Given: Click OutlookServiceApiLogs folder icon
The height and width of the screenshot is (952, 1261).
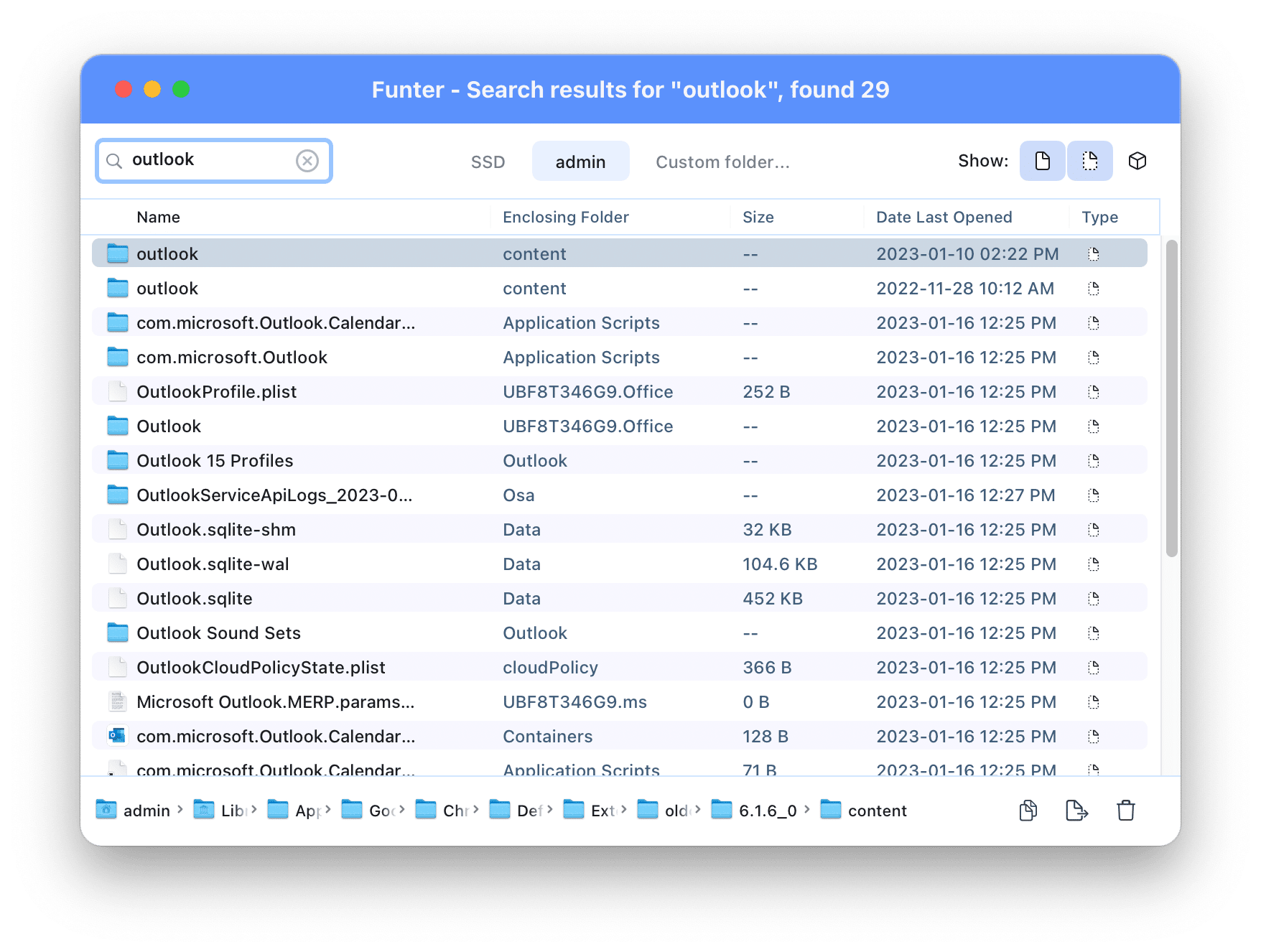Looking at the screenshot, I should [x=118, y=495].
